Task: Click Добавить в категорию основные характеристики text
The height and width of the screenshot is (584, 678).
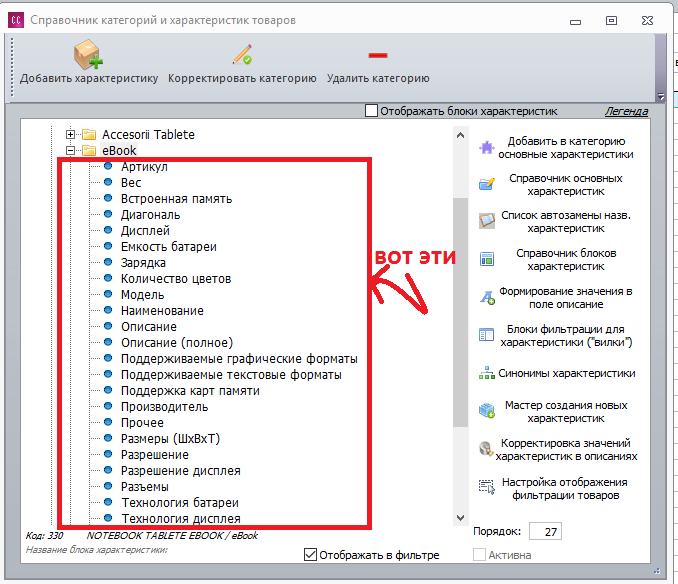Action: point(566,148)
